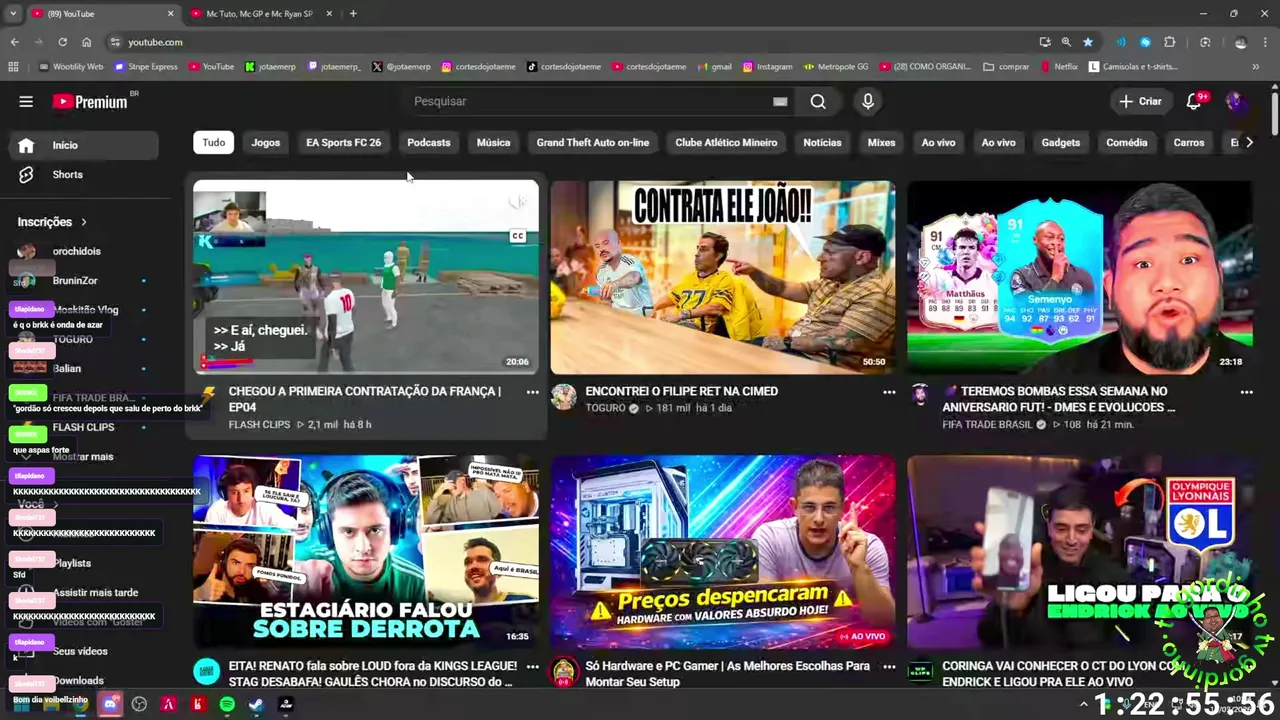Open the Preços despencaram live thumbnail
Screen dimensions: 1280x720
pyautogui.click(x=722, y=551)
